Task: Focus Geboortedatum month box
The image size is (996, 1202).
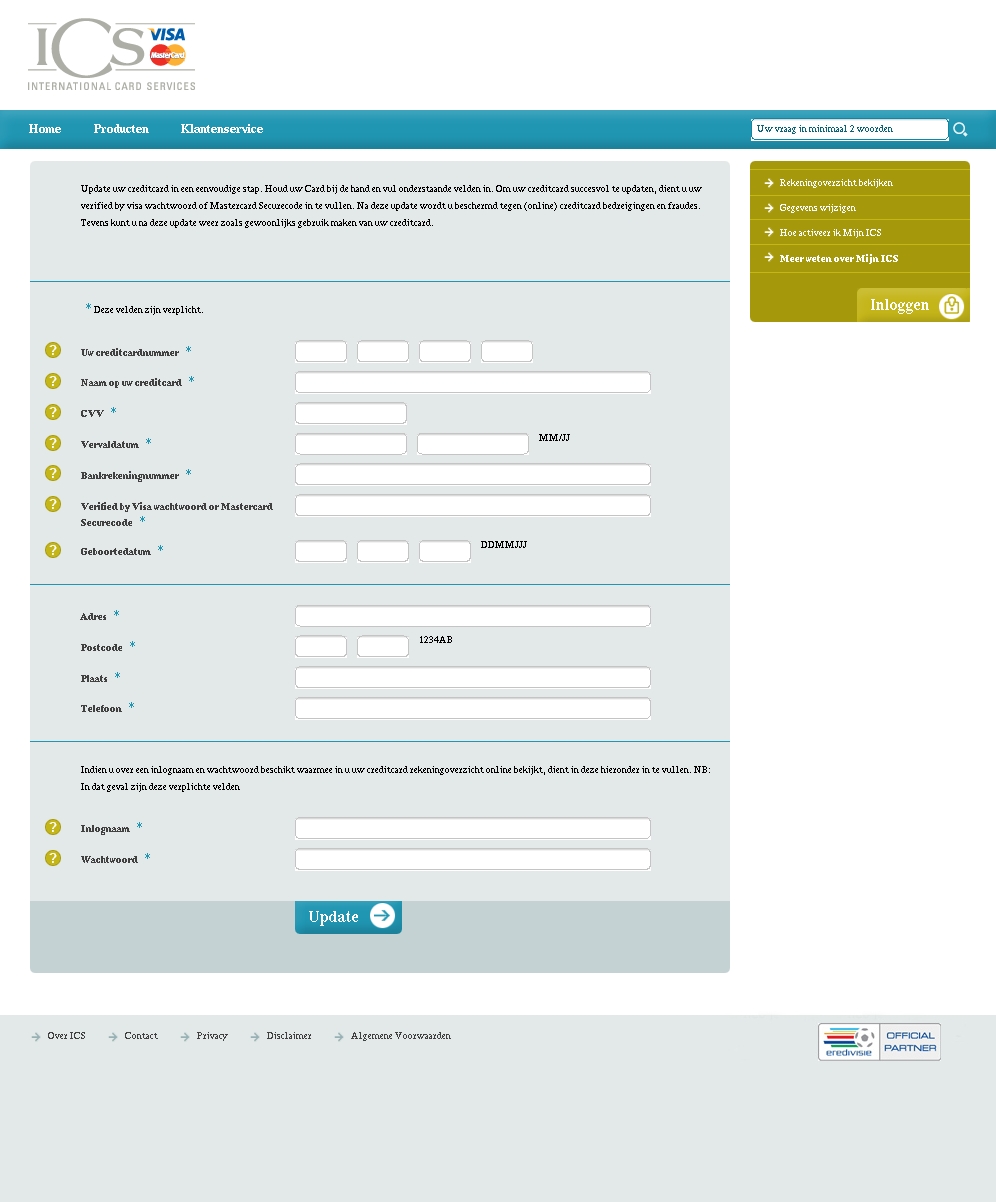Action: pos(383,551)
